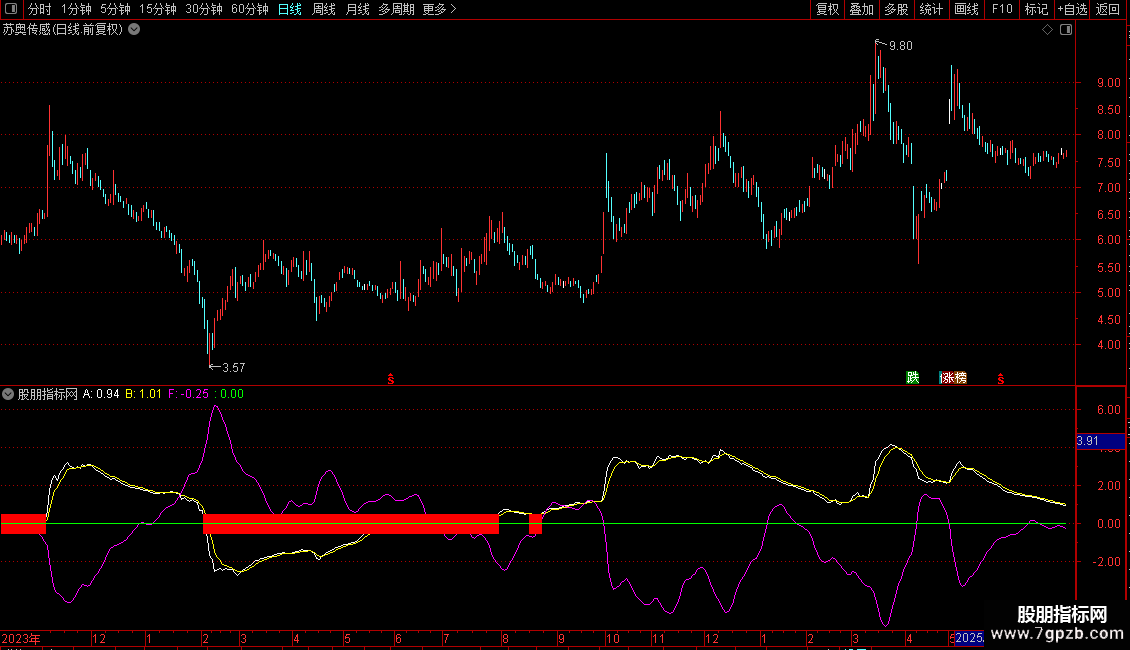Click the magenta F: -0.25 indicator value
This screenshot has width=1130, height=650.
click(x=188, y=394)
